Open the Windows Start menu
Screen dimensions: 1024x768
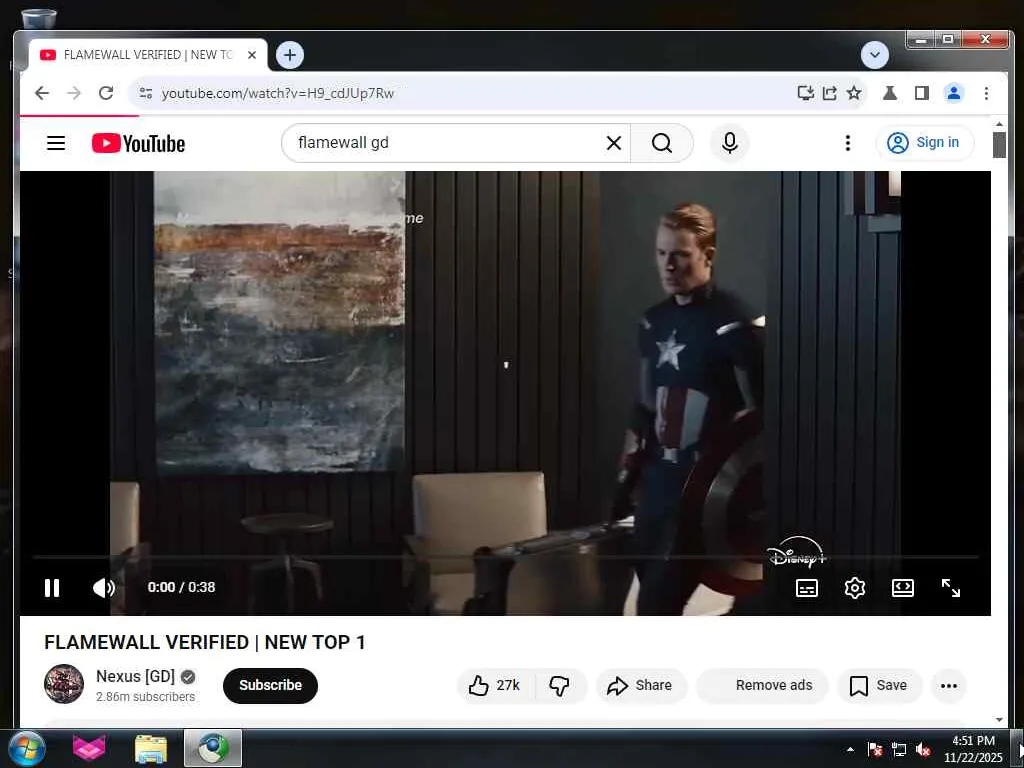27,749
